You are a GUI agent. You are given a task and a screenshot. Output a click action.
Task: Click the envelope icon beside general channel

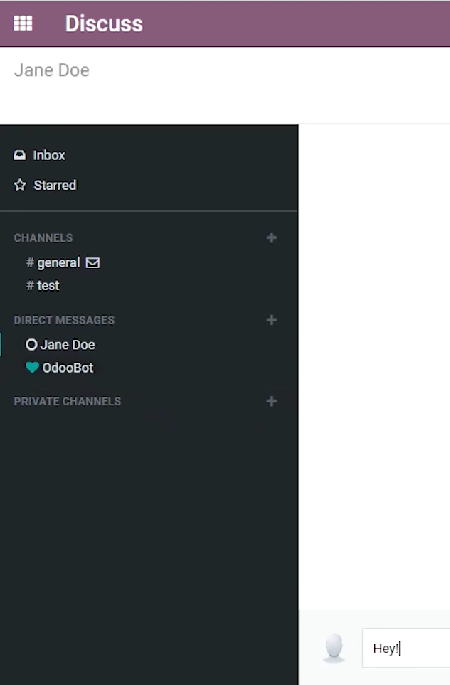click(93, 263)
